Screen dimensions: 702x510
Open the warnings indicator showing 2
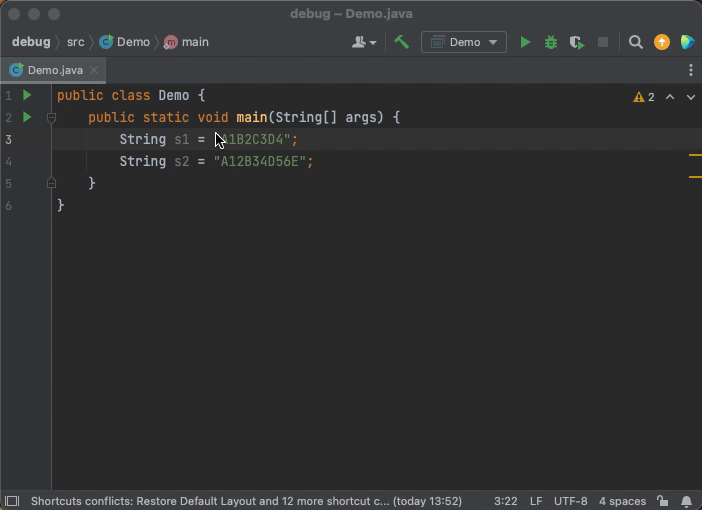click(644, 97)
